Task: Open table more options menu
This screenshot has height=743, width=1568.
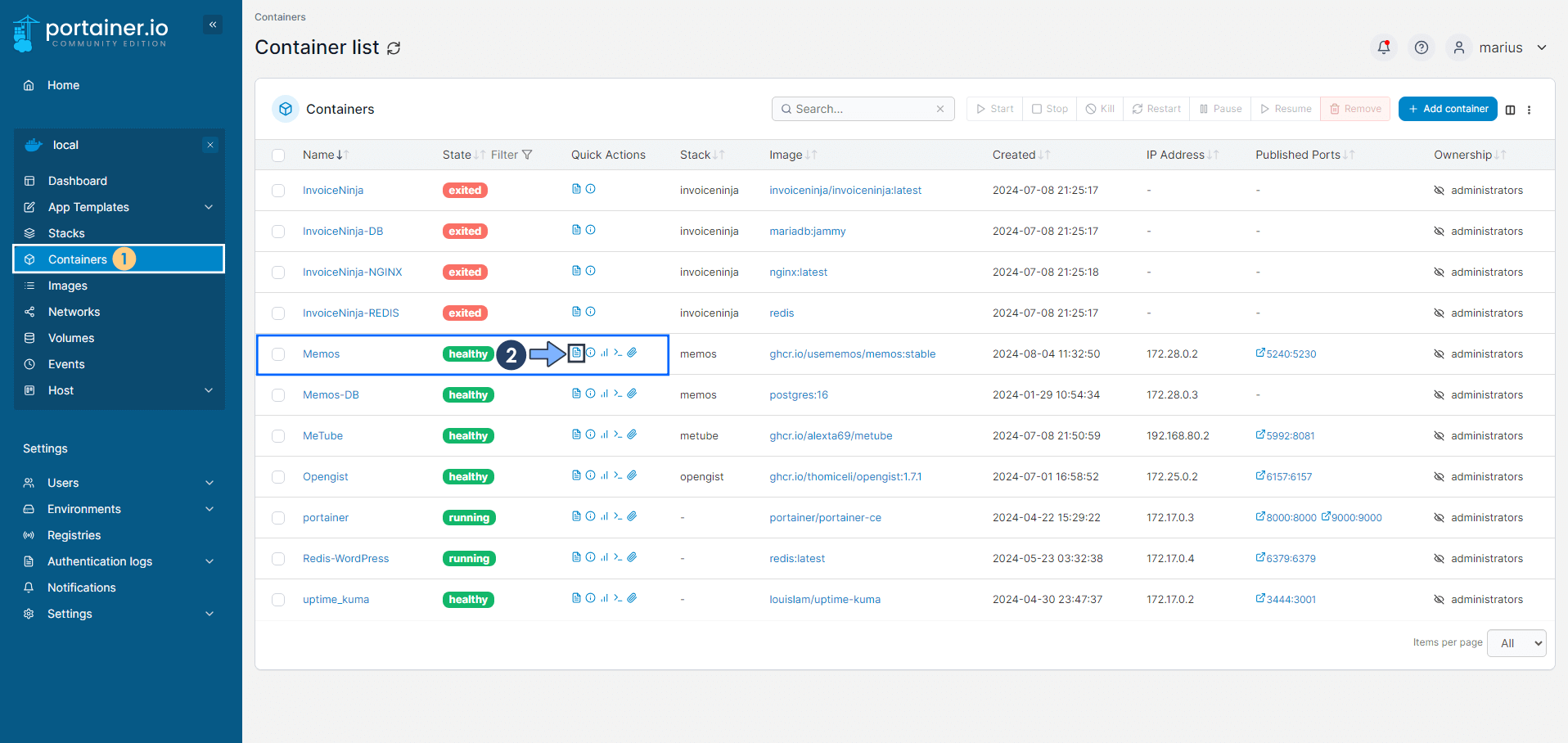Action: pos(1529,110)
